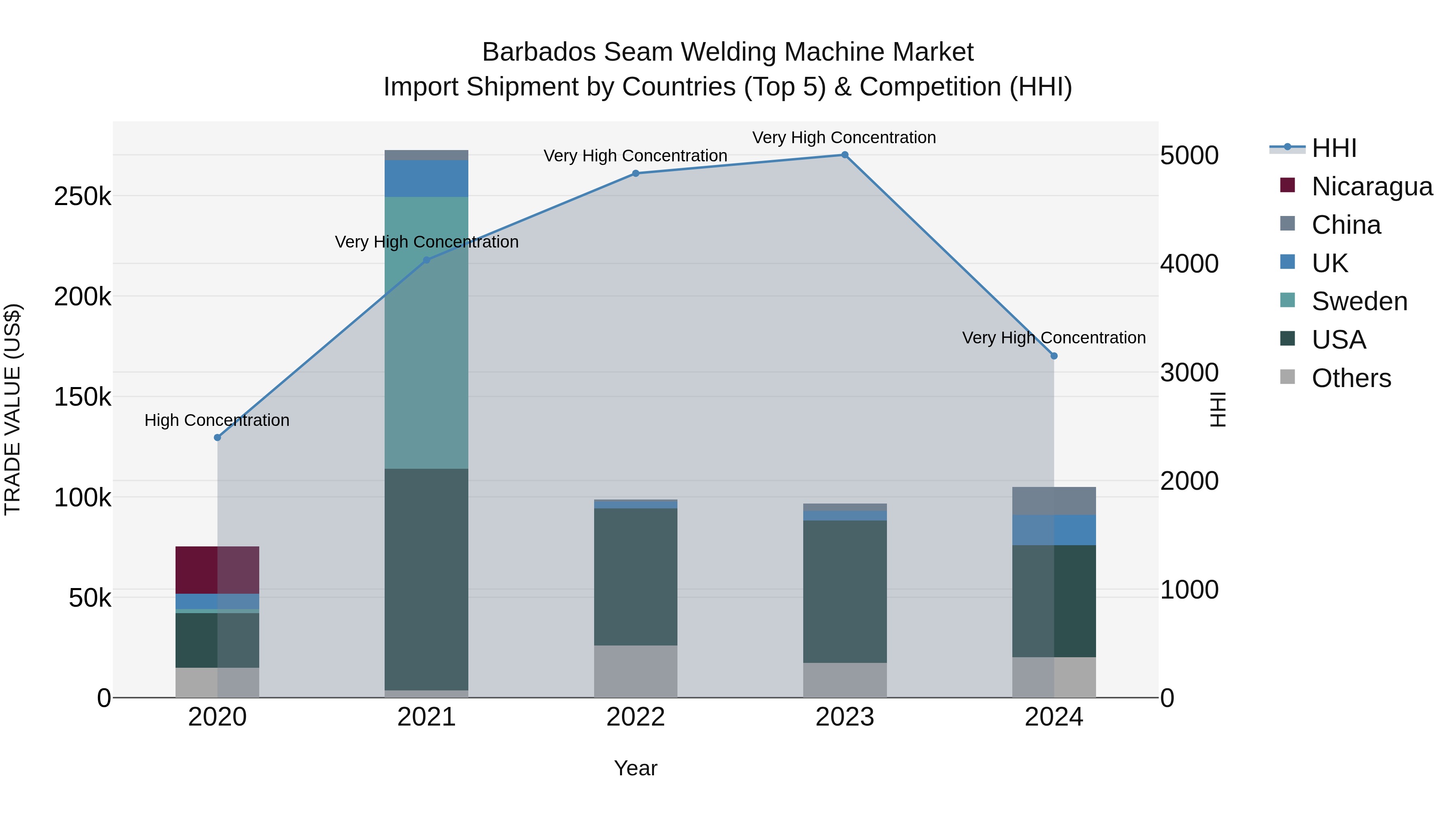The image size is (1456, 819).
Task: Click the Sweden bar segment in 2021
Action: pyautogui.click(x=427, y=333)
